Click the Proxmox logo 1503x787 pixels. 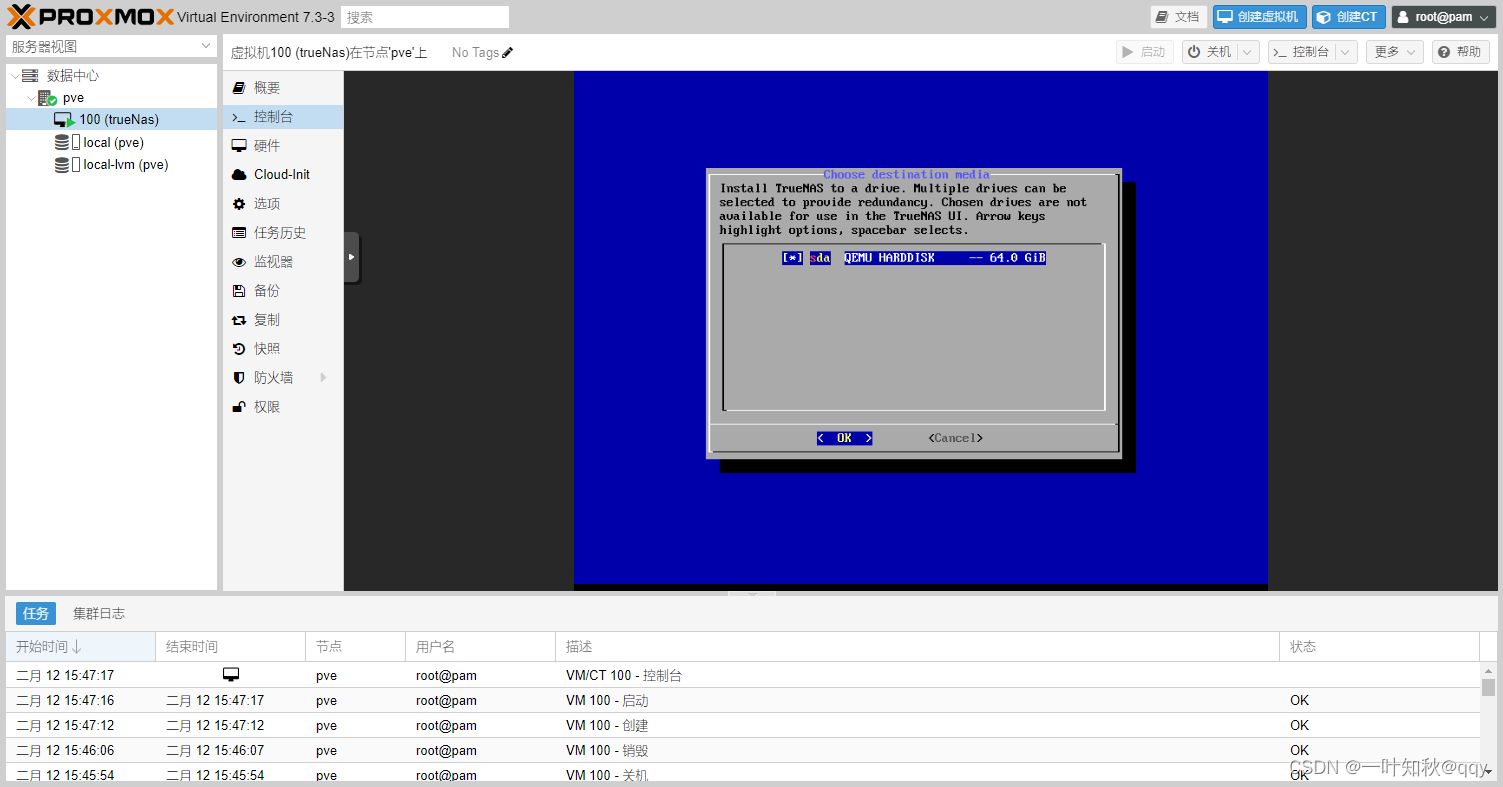coord(90,16)
